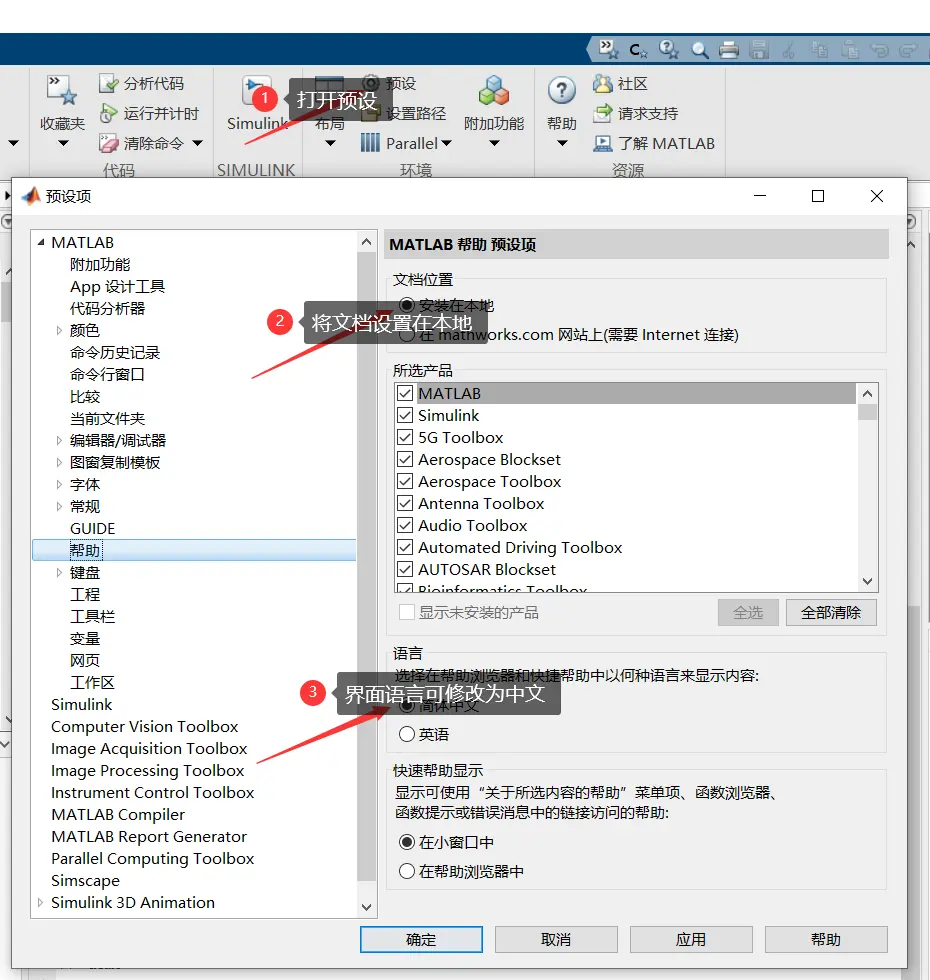Open Add-Ons (附加功能) dropdown arrow

494,143
